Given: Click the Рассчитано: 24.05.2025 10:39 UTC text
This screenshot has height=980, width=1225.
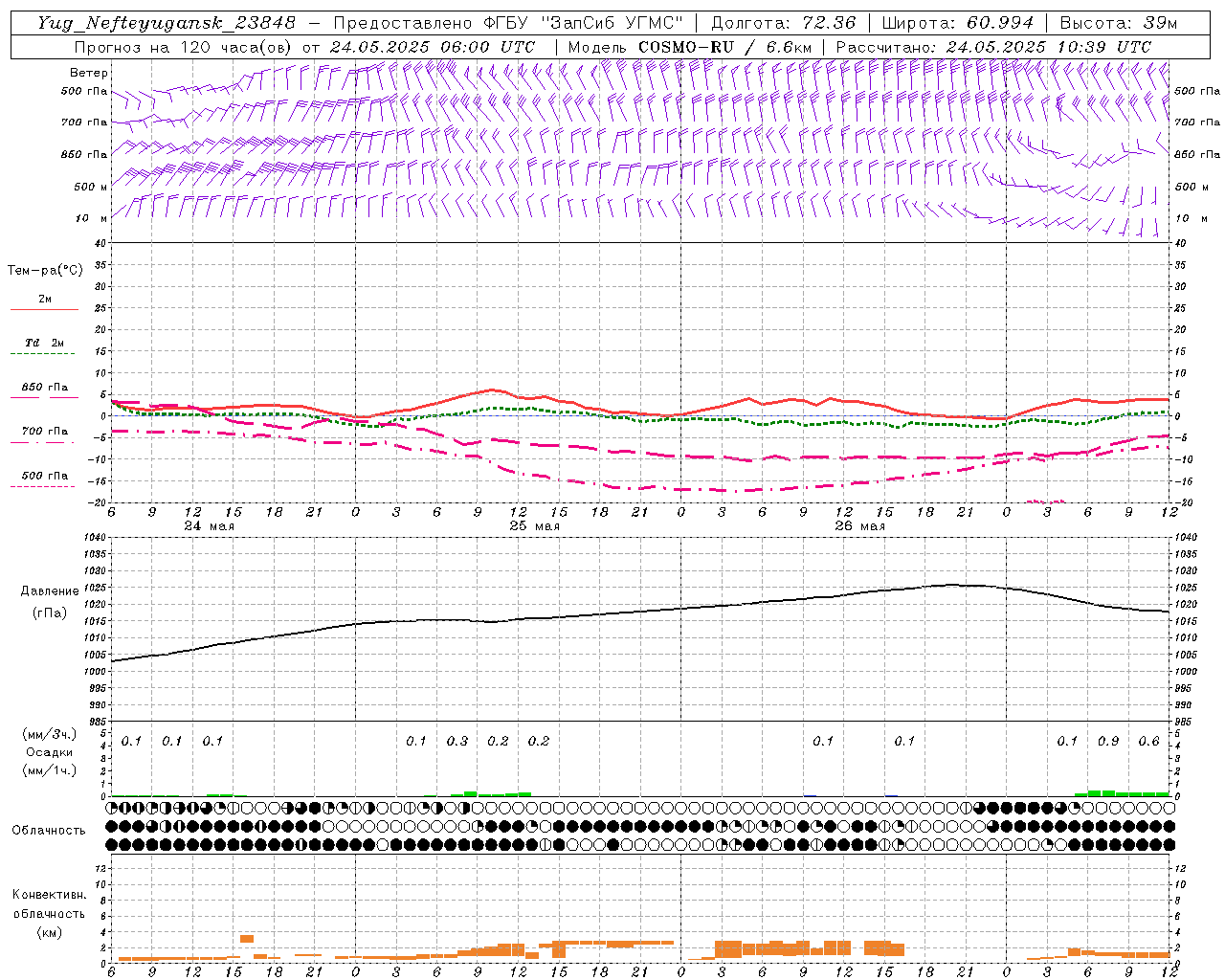Looking at the screenshot, I should pos(993,47).
